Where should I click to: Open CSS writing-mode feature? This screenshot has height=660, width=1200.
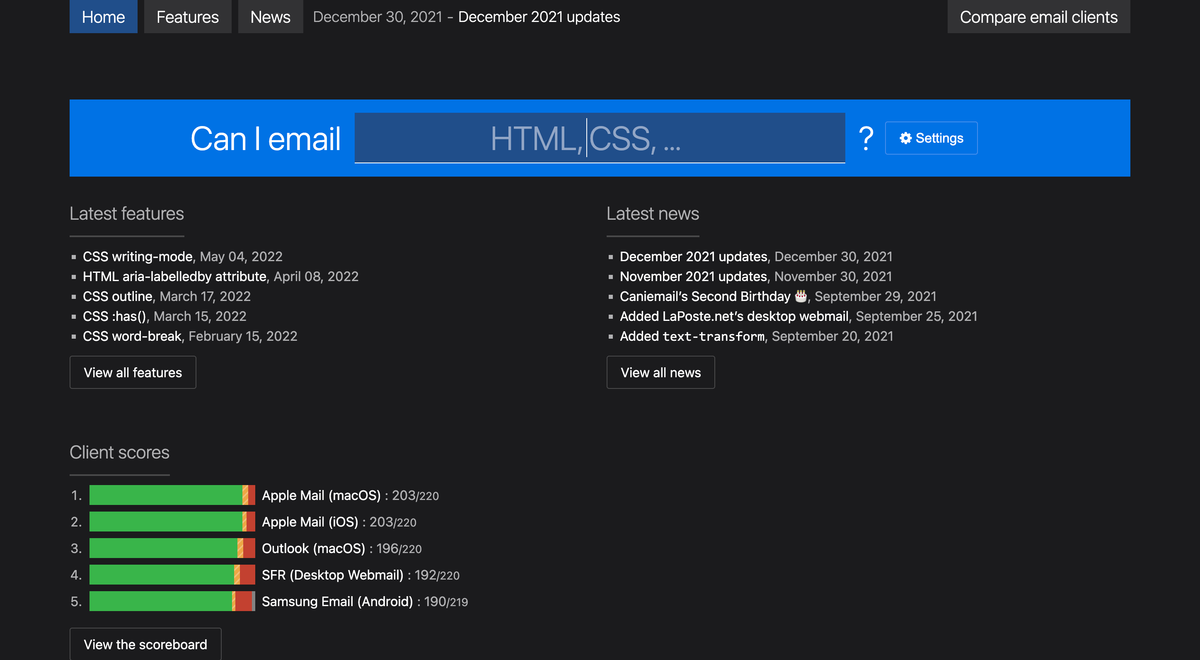[x=139, y=257]
